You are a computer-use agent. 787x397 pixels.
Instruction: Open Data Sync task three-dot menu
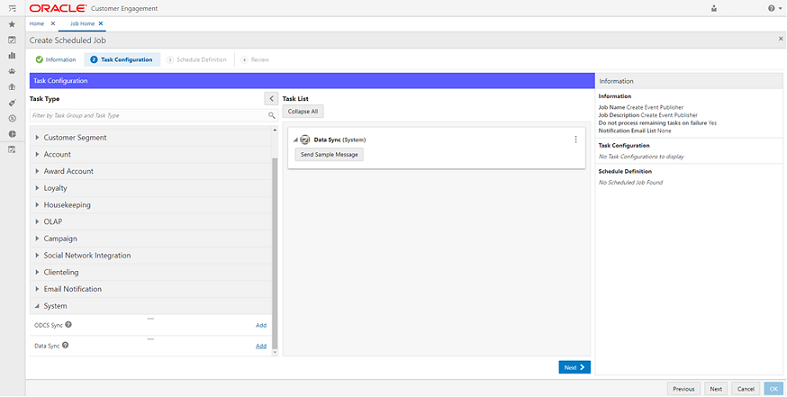pyautogui.click(x=576, y=140)
